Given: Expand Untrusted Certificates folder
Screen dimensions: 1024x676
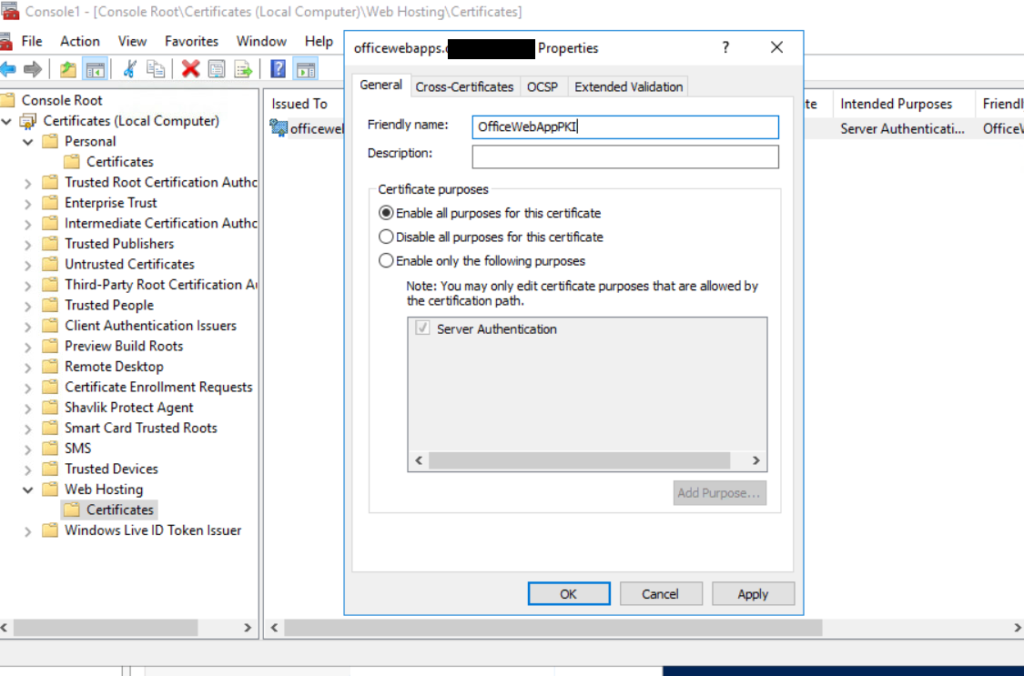Looking at the screenshot, I should (x=27, y=265).
